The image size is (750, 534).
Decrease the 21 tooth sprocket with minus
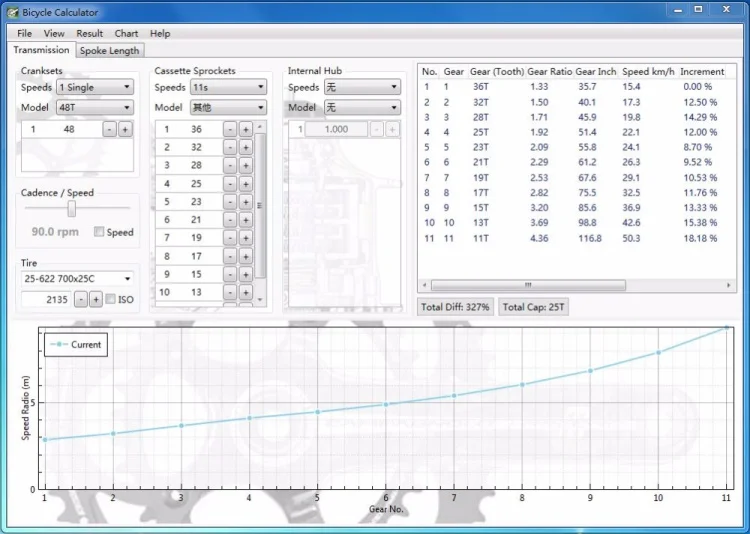230,220
